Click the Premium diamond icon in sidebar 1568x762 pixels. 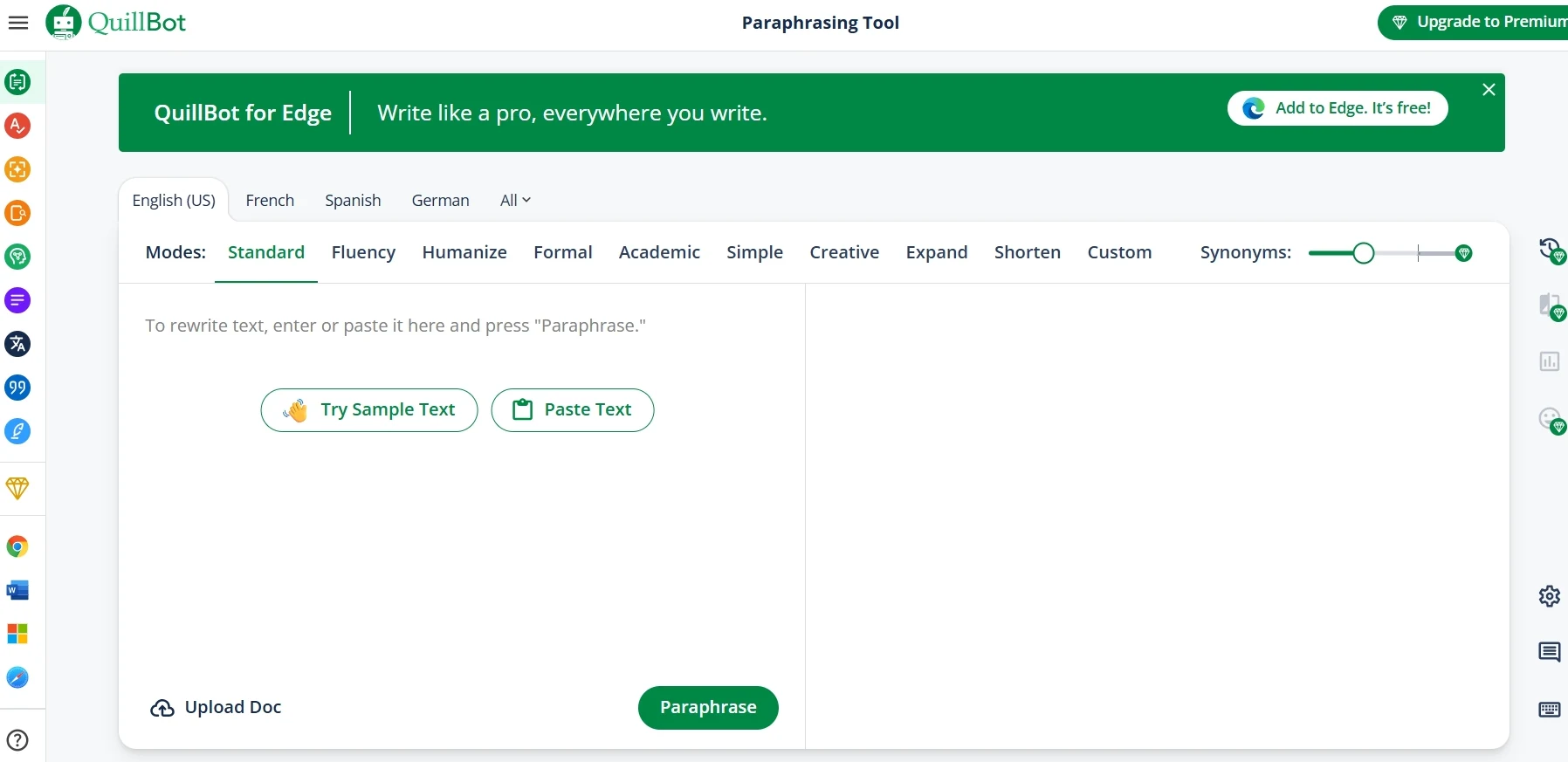pyautogui.click(x=17, y=488)
